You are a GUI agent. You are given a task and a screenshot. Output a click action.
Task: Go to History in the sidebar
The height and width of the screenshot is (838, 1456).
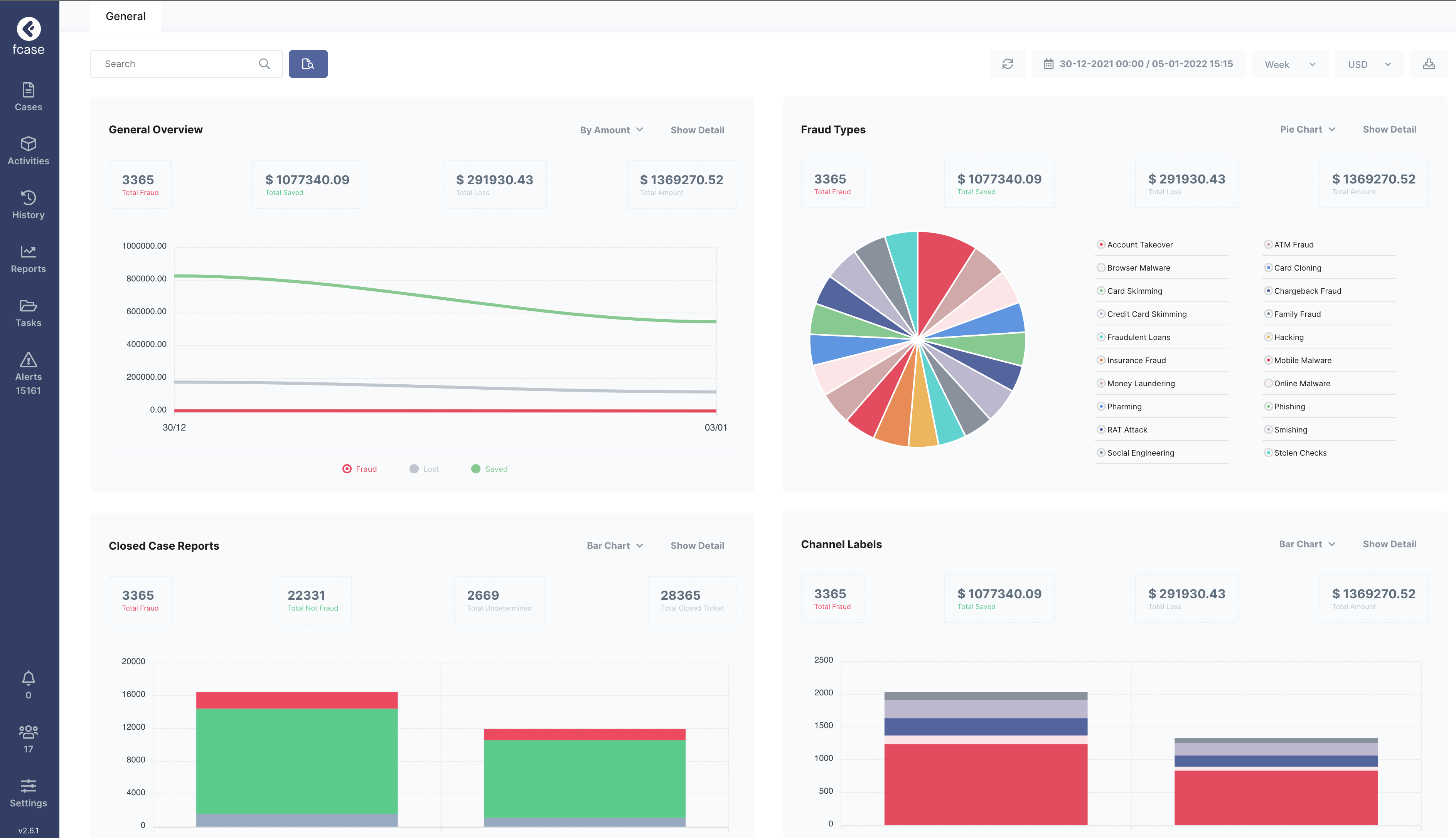(x=28, y=205)
